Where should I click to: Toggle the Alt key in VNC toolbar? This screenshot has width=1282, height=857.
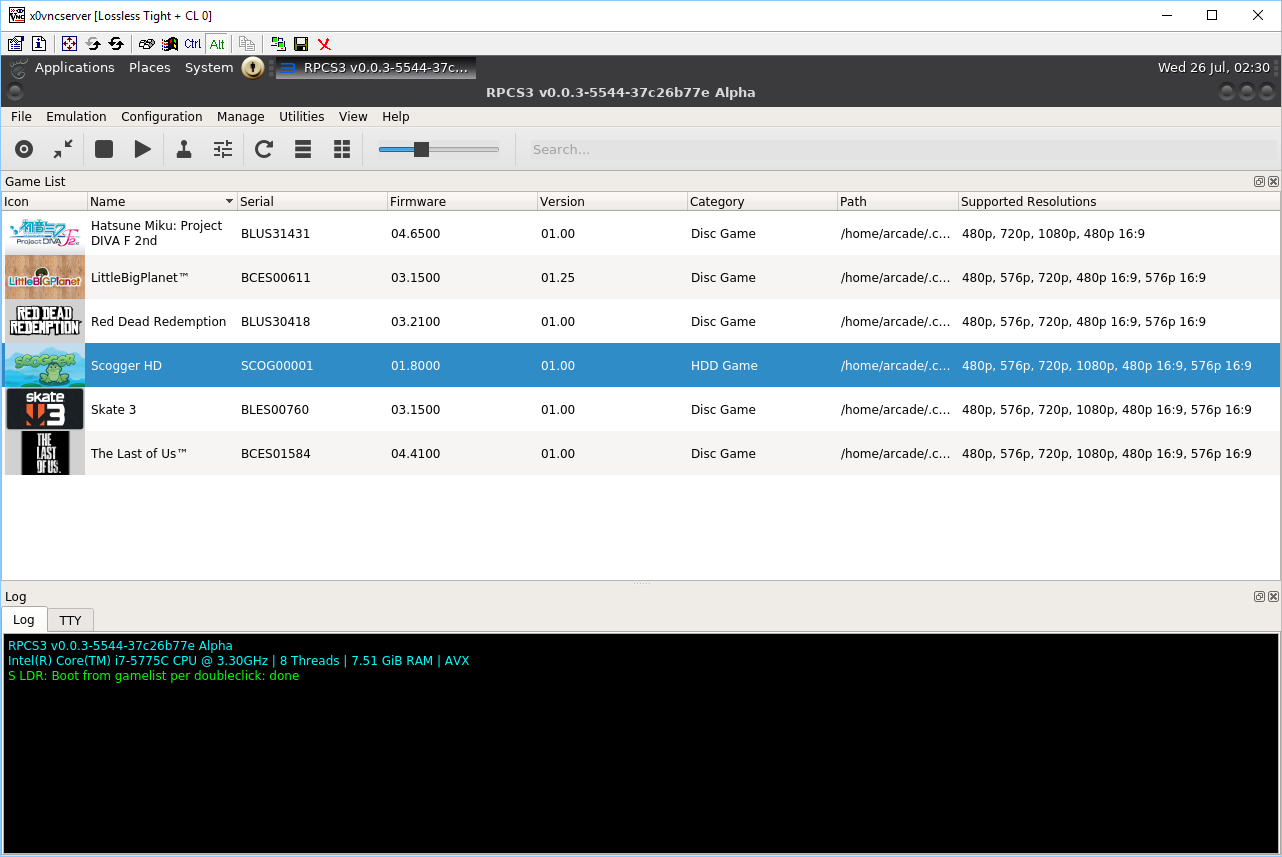point(217,44)
